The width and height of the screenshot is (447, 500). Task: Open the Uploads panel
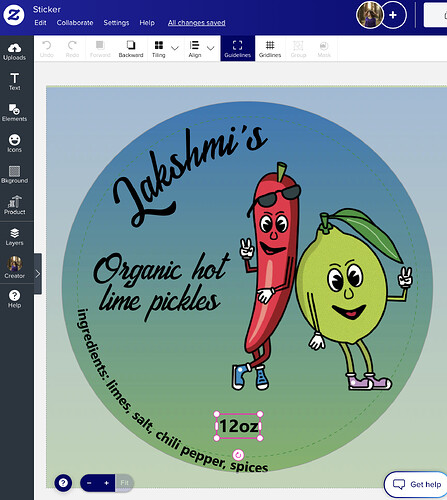pyautogui.click(x=14, y=52)
